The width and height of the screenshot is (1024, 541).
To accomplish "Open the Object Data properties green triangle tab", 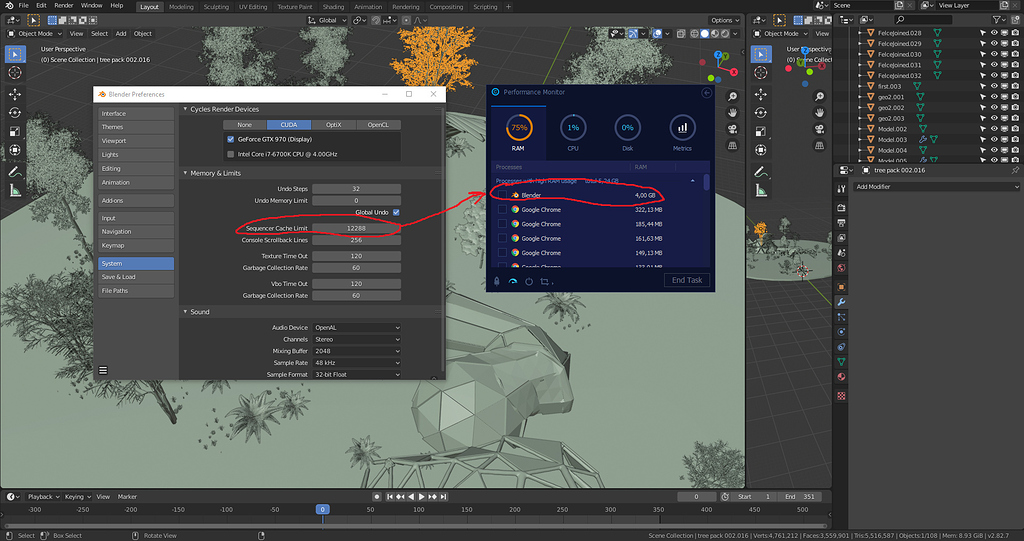I will tap(841, 361).
